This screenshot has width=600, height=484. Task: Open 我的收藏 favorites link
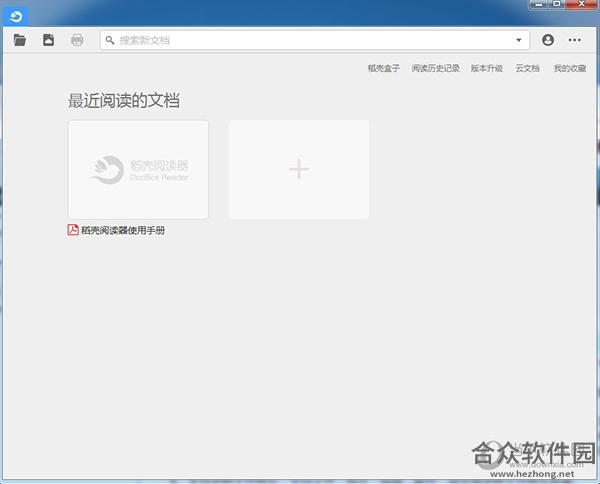pyautogui.click(x=570, y=68)
